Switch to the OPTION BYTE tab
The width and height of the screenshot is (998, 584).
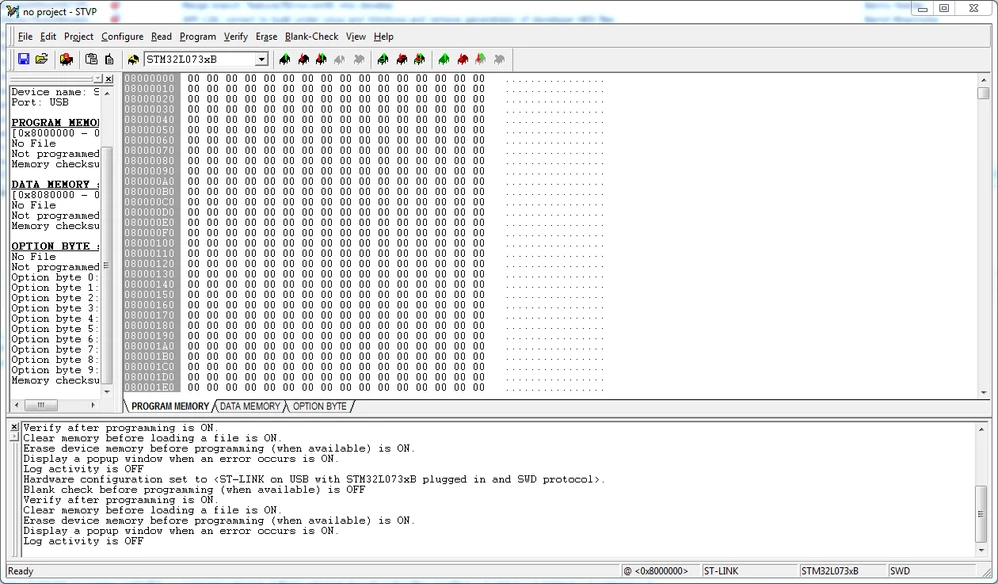pyautogui.click(x=320, y=406)
